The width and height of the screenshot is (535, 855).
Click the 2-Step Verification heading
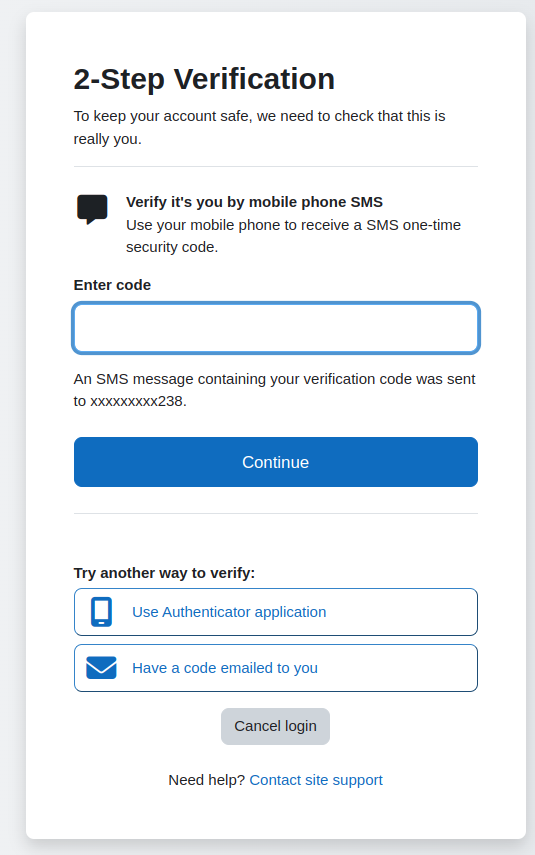(x=204, y=79)
